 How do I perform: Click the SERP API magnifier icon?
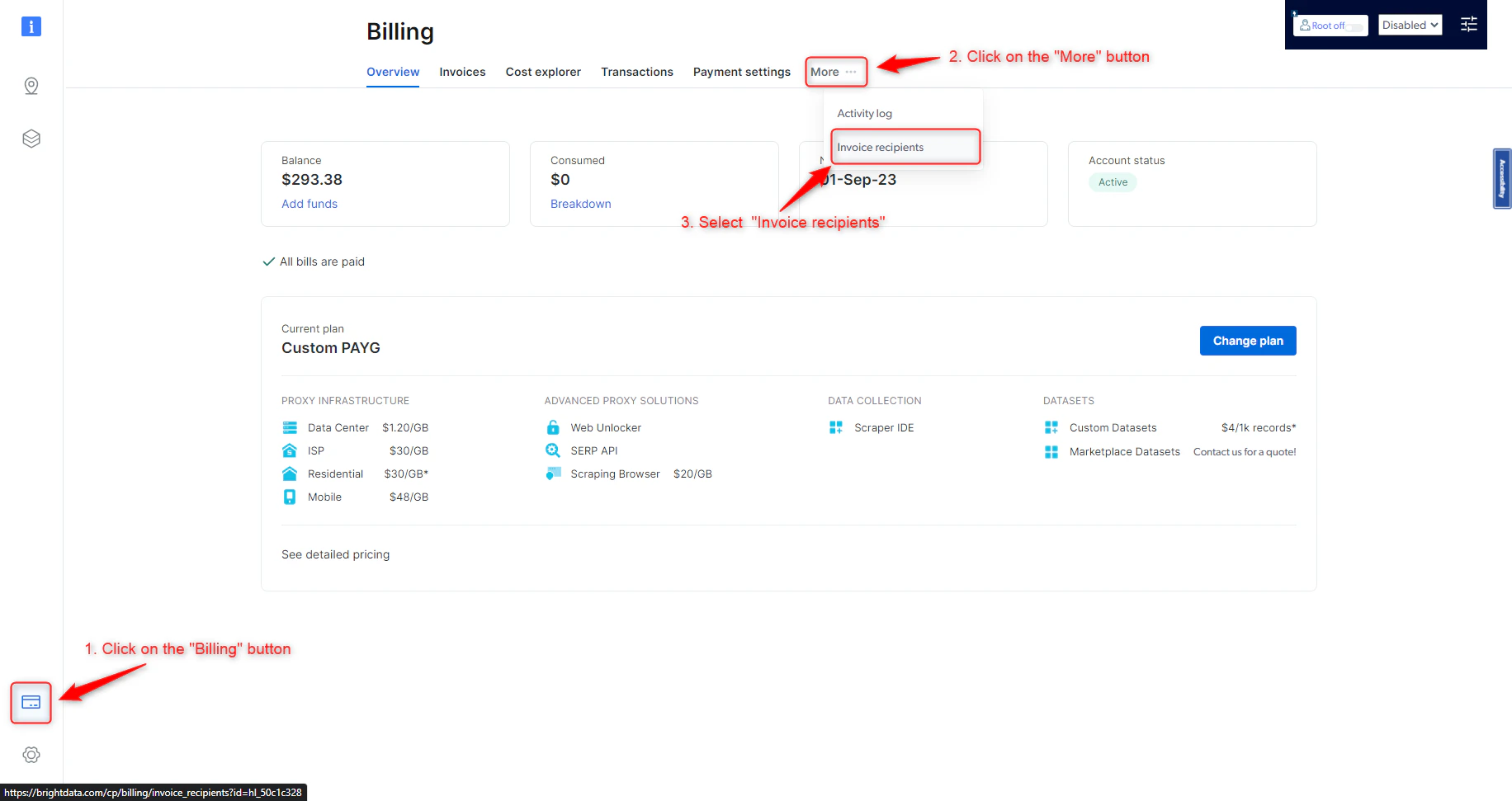click(x=552, y=450)
